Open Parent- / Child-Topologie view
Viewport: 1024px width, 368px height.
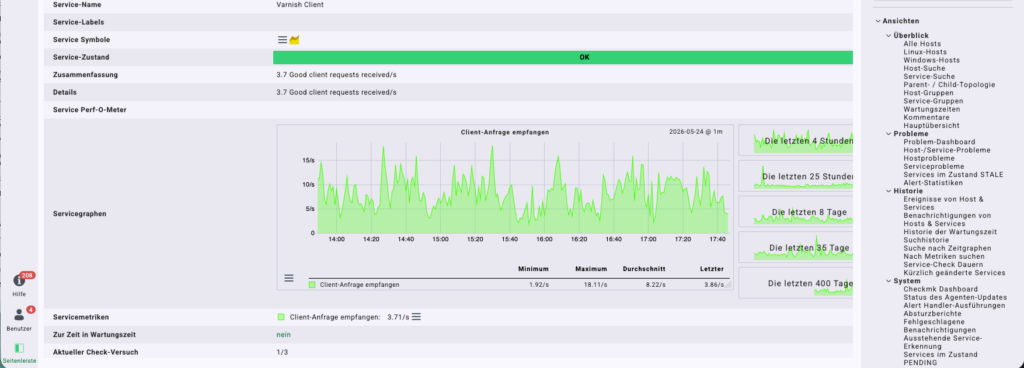pyautogui.click(x=949, y=85)
